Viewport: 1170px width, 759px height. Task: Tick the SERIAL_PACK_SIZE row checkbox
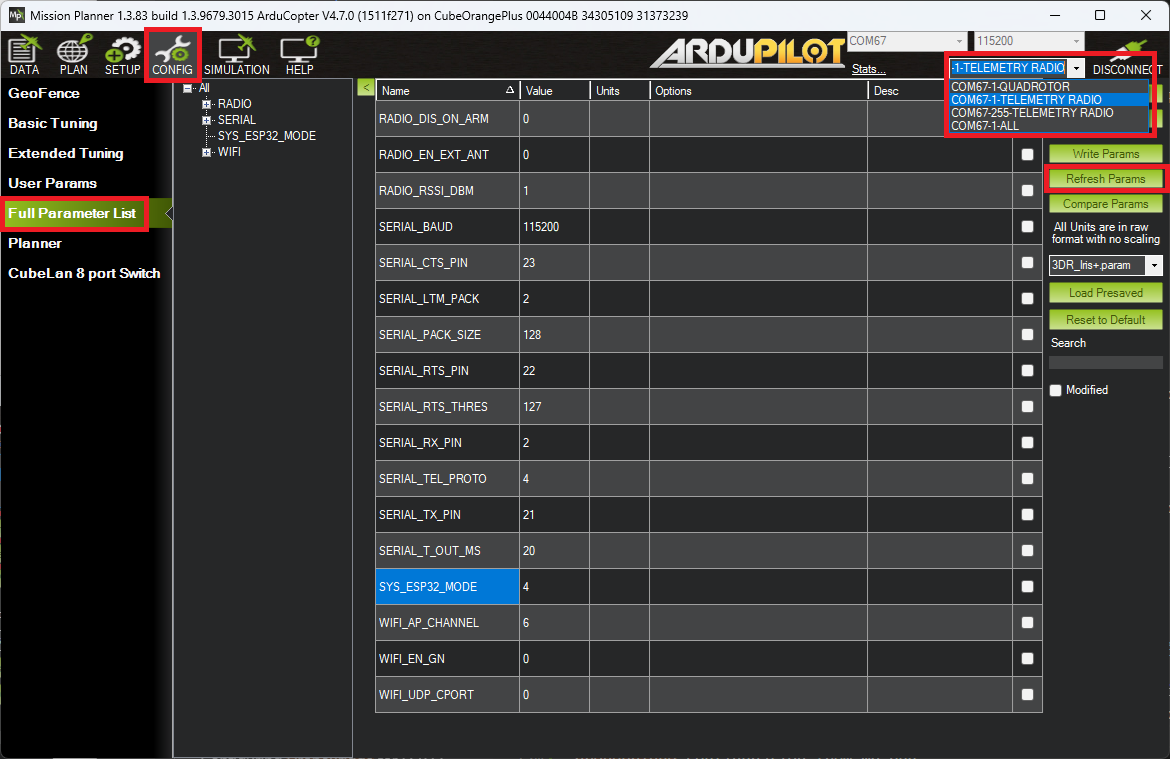pyautogui.click(x=1027, y=334)
